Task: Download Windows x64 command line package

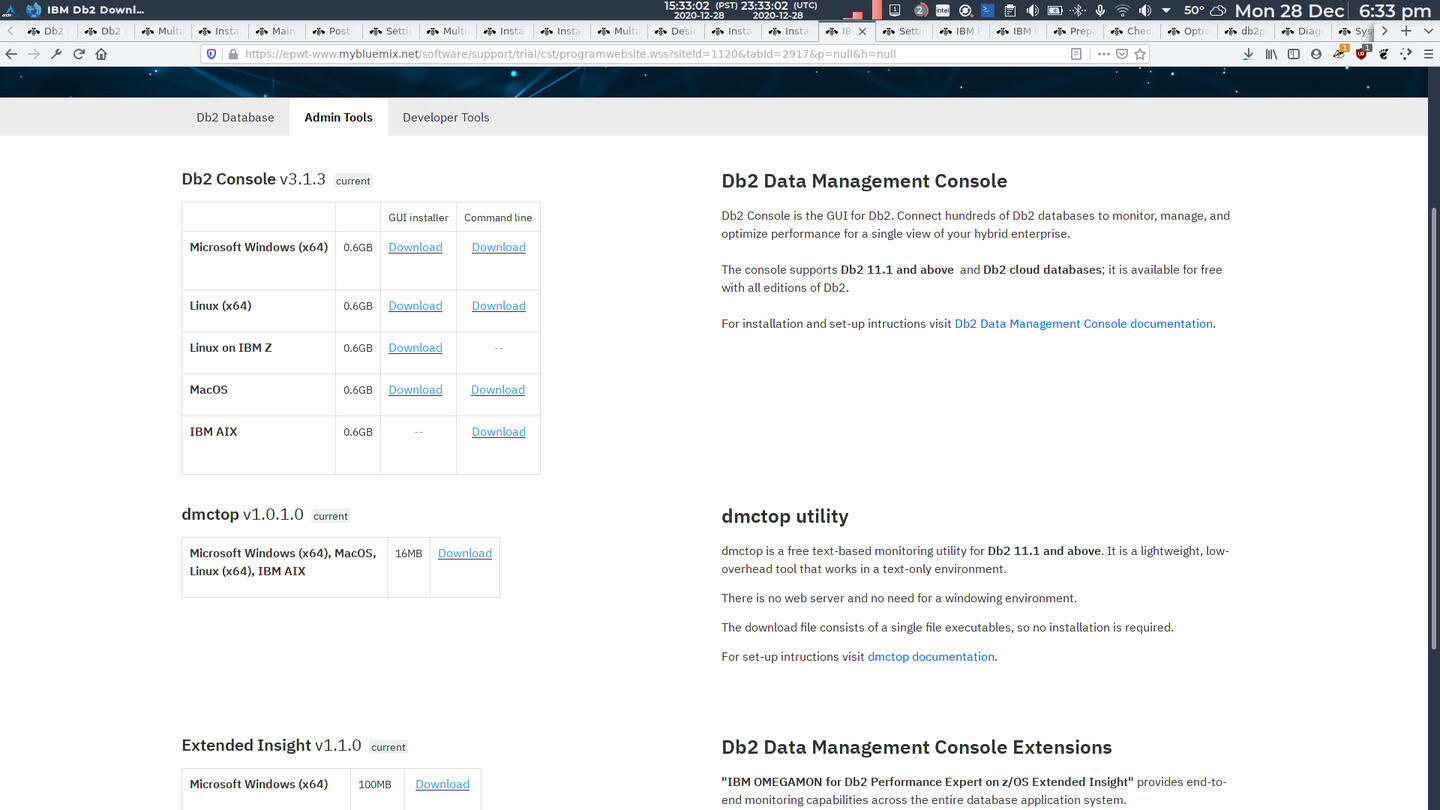Action: (498, 247)
